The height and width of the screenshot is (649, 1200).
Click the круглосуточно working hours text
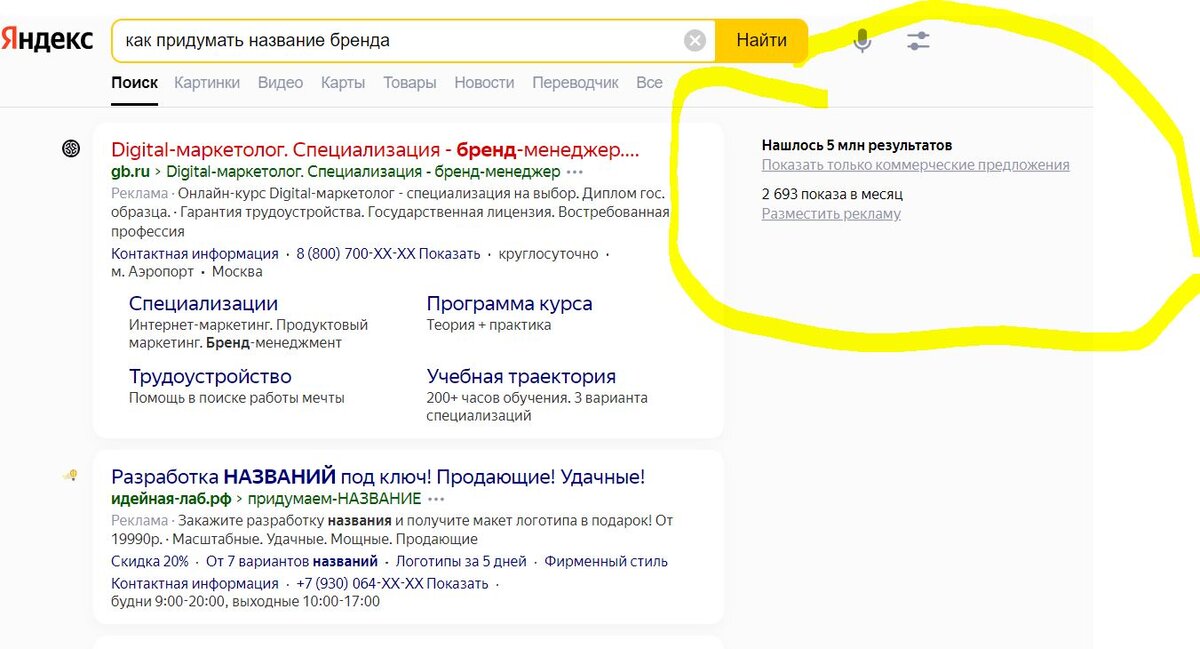pyautogui.click(x=548, y=254)
